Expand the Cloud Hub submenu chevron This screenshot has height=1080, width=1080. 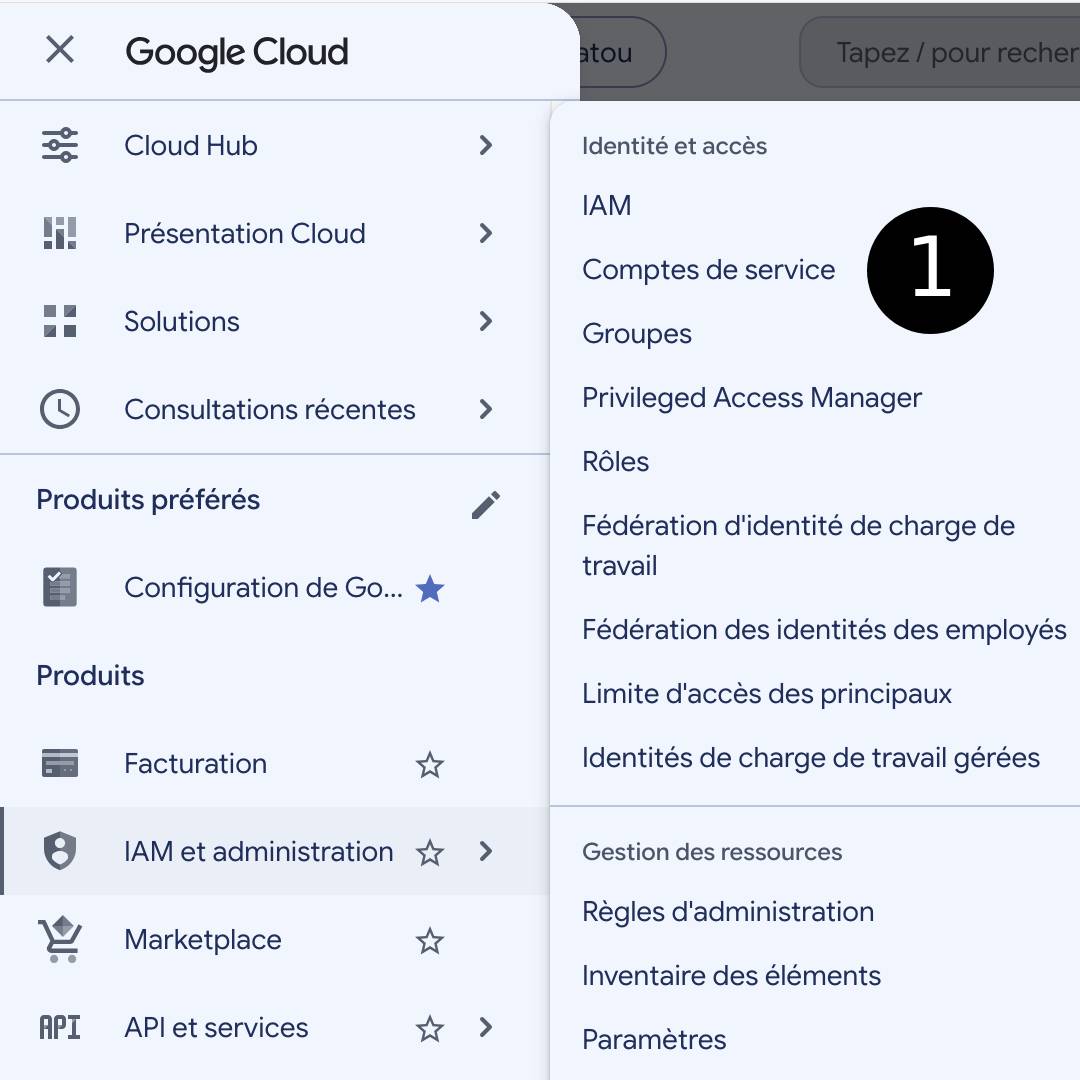tap(486, 145)
